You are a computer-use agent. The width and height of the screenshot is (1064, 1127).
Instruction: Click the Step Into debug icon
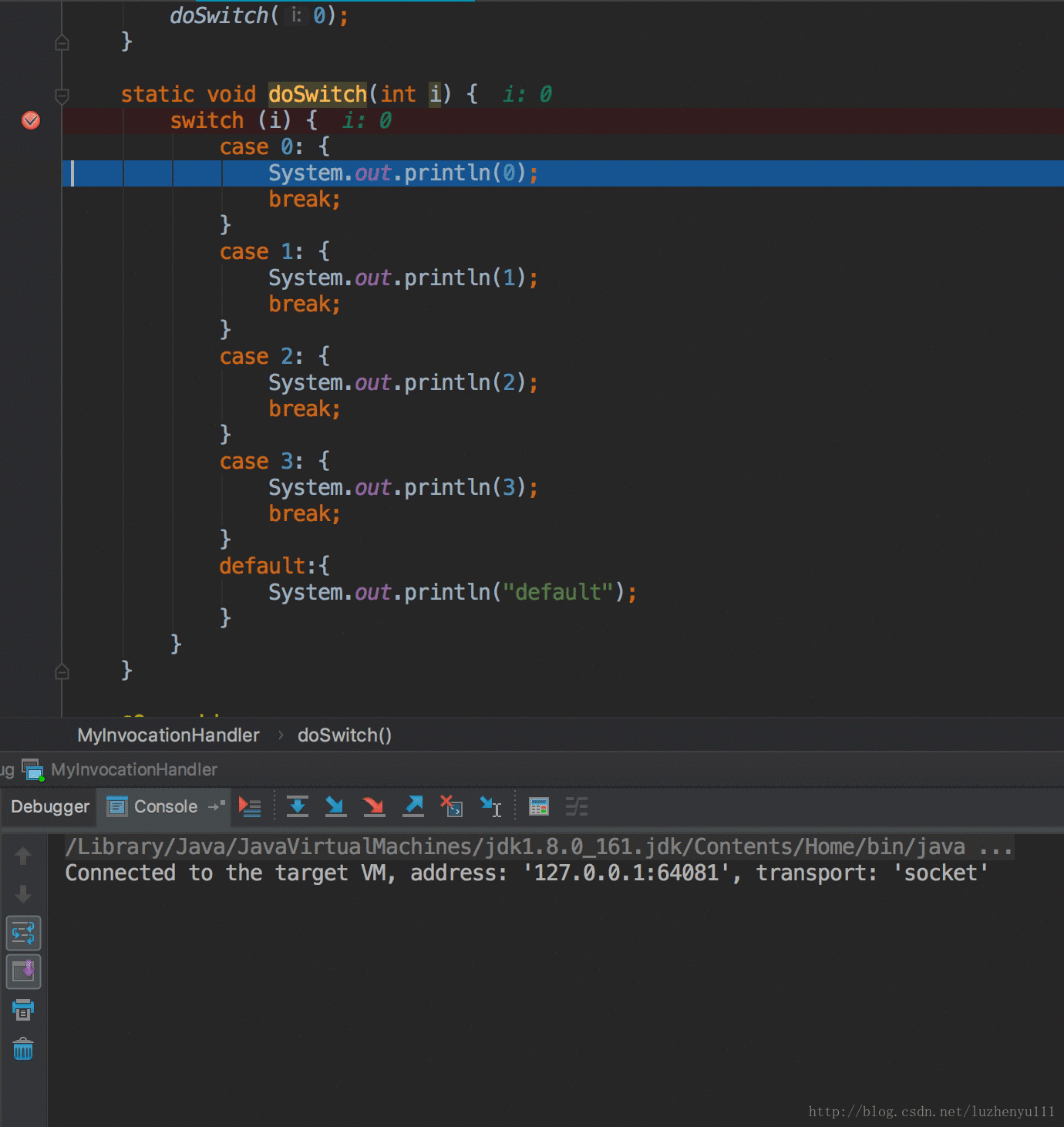(335, 807)
